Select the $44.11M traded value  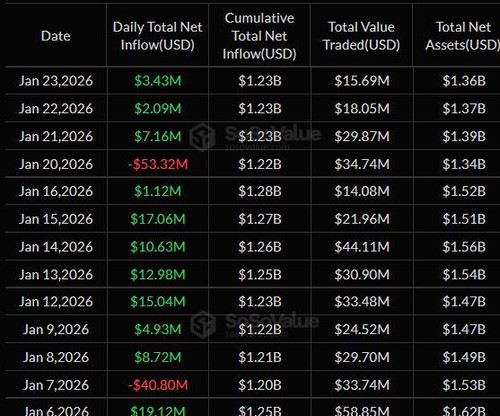[x=362, y=247]
